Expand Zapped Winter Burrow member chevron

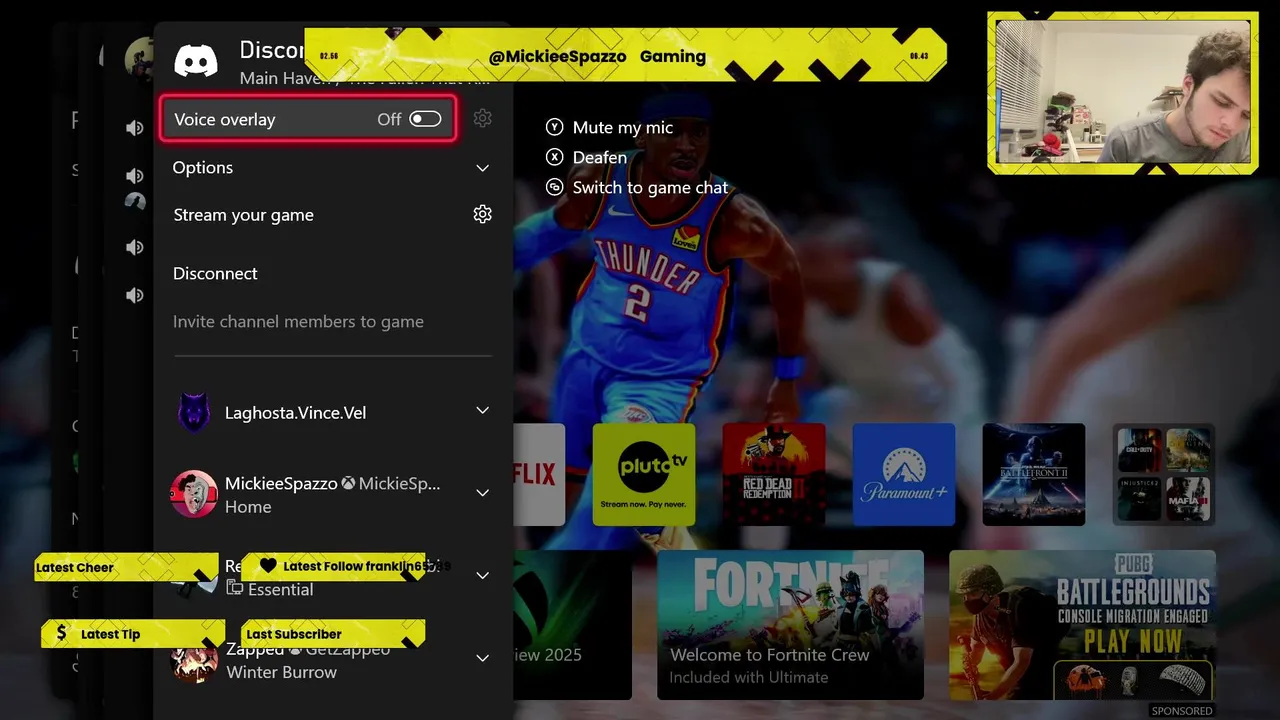(x=482, y=658)
